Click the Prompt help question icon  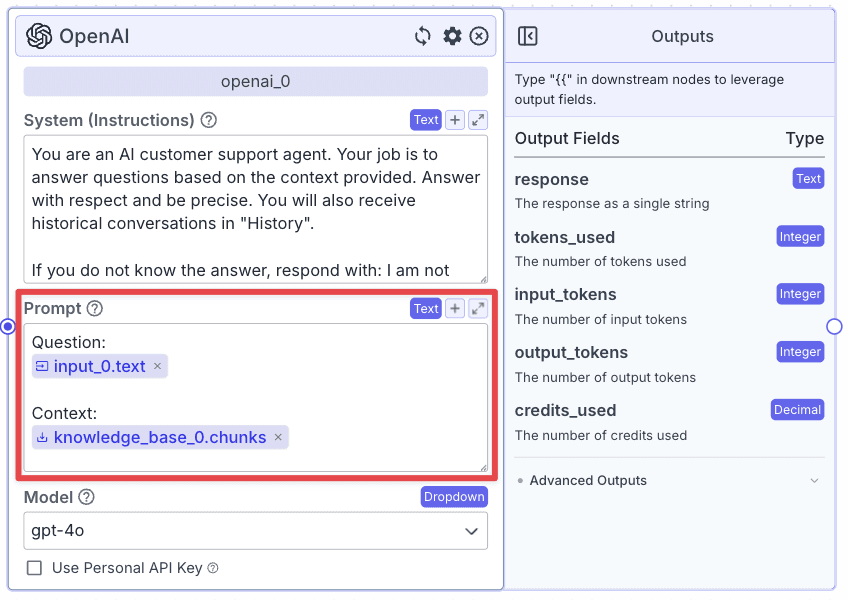(95, 308)
